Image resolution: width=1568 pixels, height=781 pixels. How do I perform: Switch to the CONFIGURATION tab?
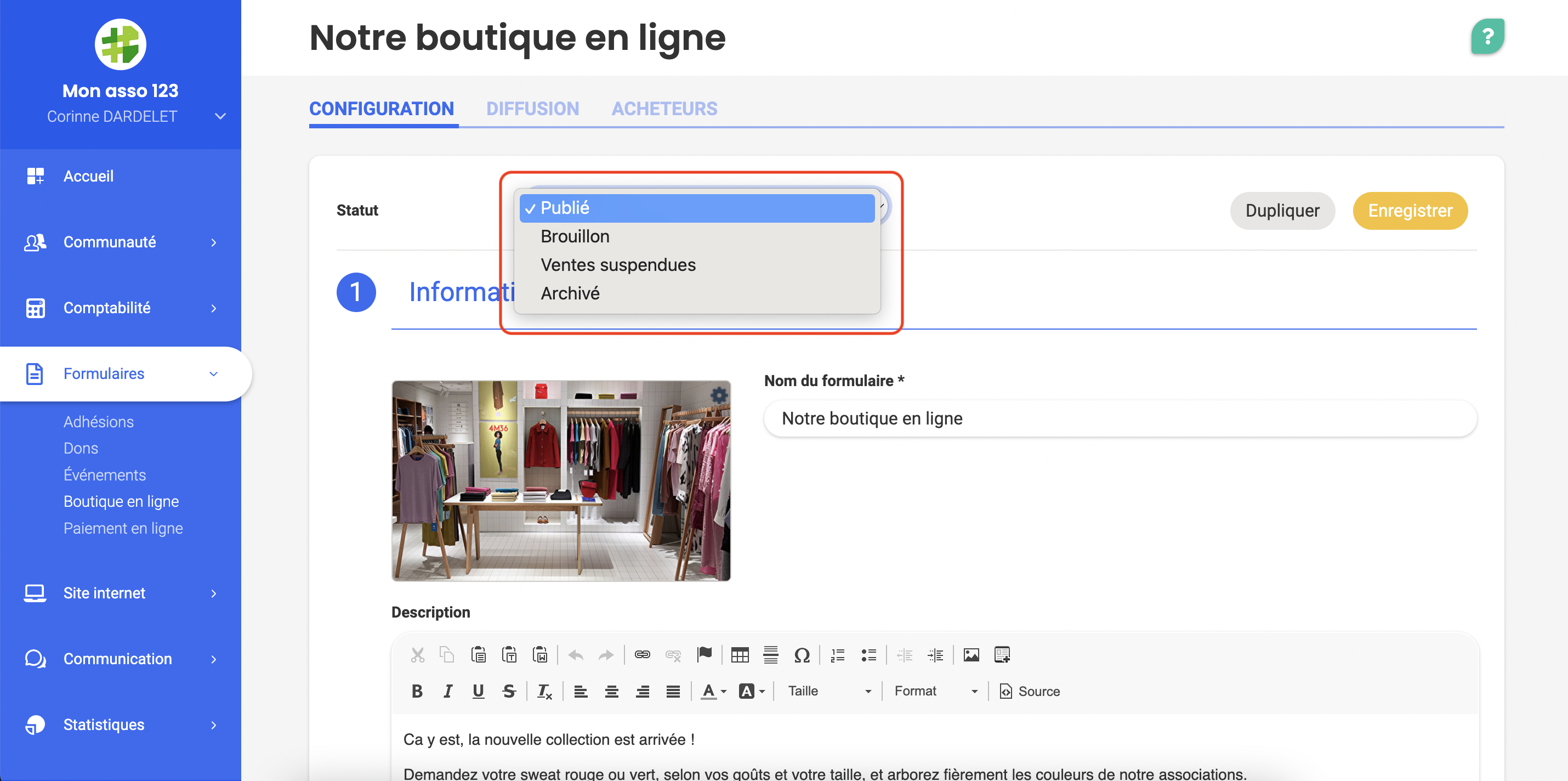[382, 109]
